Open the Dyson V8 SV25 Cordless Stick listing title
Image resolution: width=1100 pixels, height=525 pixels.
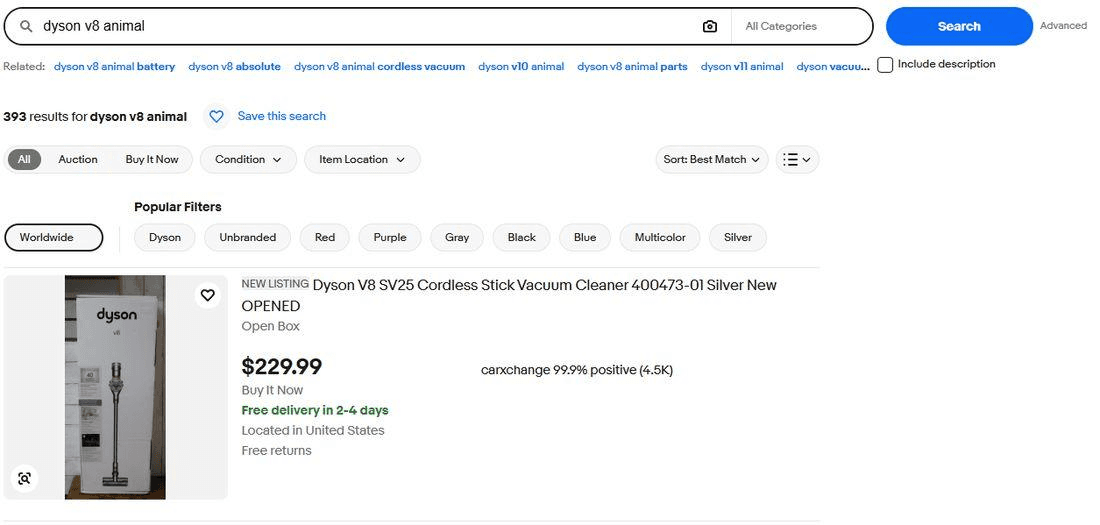509,295
